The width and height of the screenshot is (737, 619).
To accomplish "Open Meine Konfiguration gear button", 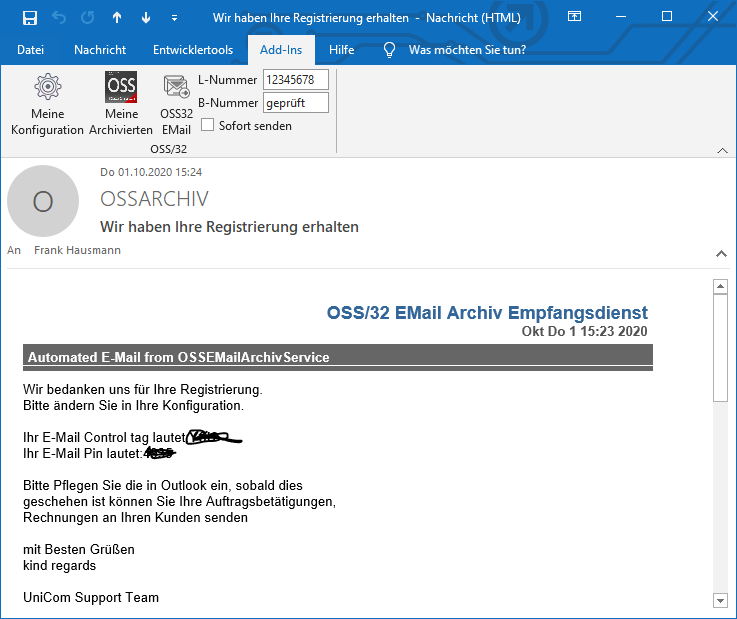I will 47,104.
